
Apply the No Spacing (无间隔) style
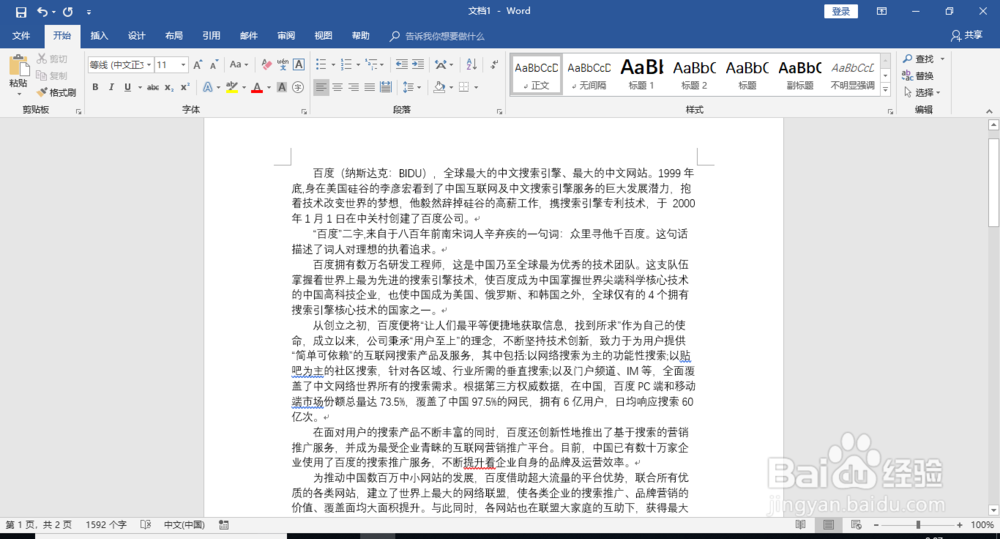pos(589,74)
